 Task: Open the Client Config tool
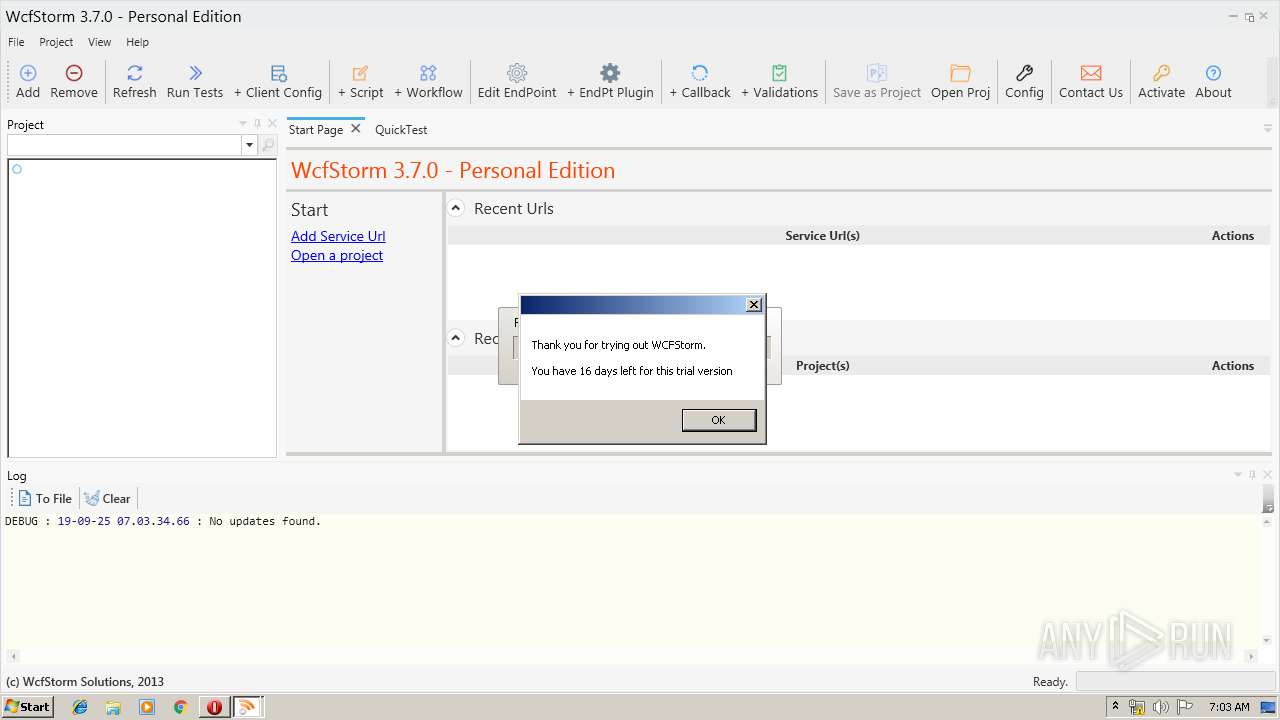[x=278, y=81]
